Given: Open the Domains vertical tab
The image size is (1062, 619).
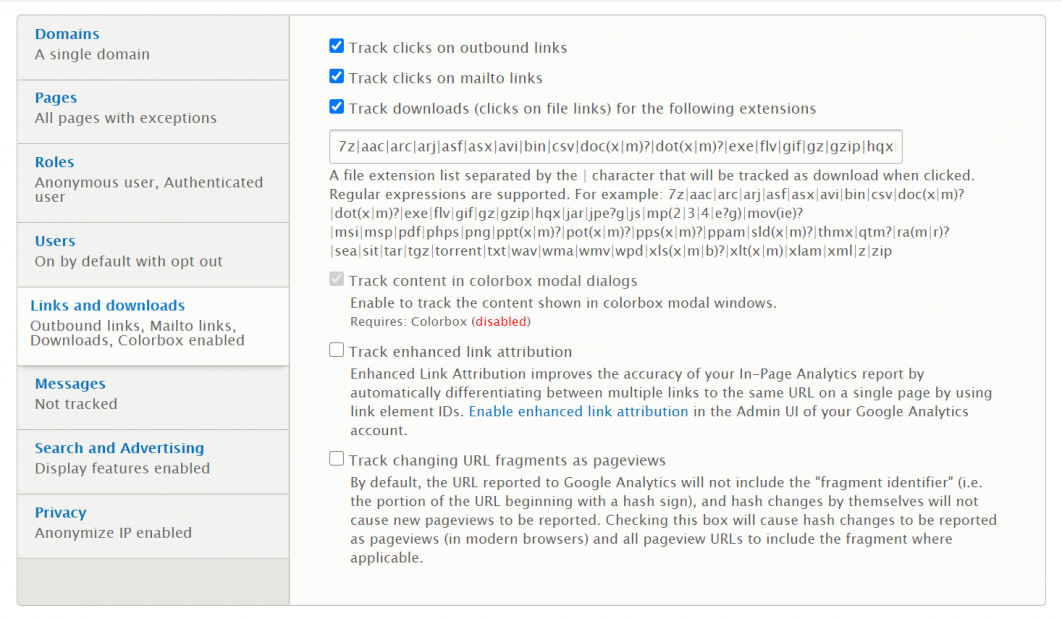Looking at the screenshot, I should pos(67,35).
